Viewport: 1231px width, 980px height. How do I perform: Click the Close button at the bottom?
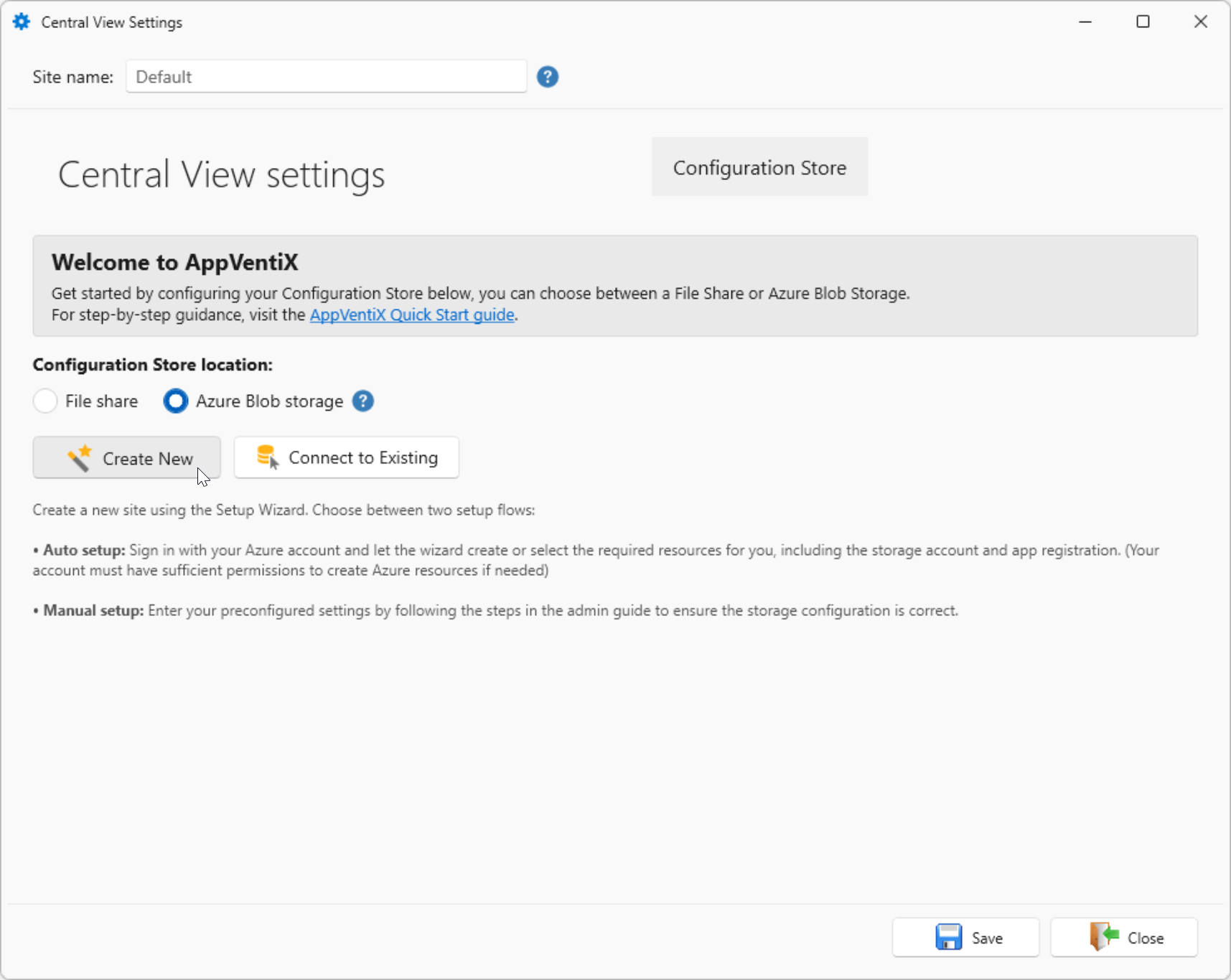[x=1123, y=937]
